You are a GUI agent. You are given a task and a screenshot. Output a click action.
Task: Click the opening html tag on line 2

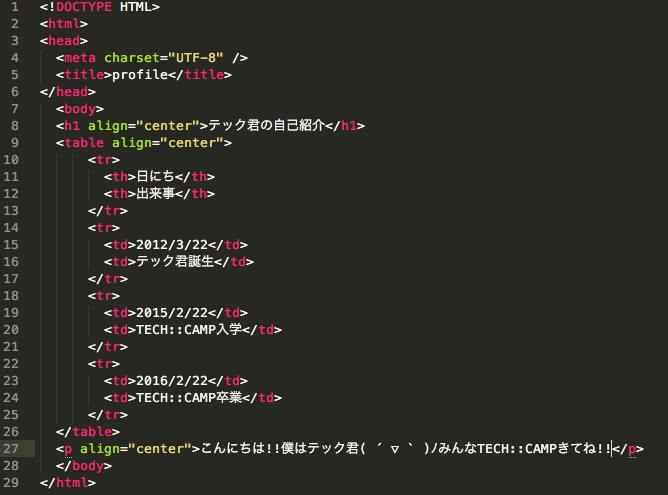point(64,24)
